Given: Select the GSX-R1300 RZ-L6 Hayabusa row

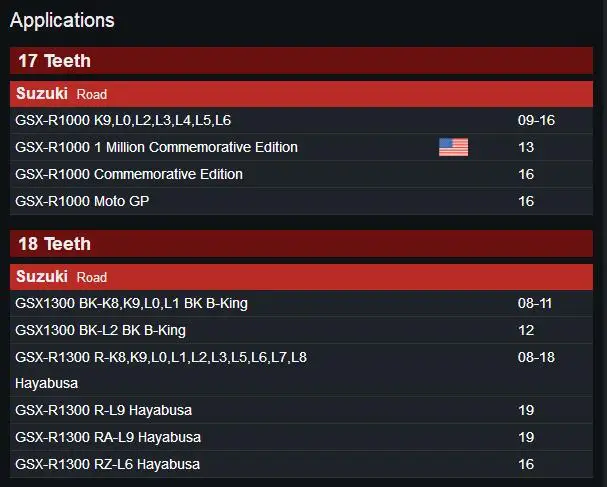Looking at the screenshot, I should coord(301,464).
